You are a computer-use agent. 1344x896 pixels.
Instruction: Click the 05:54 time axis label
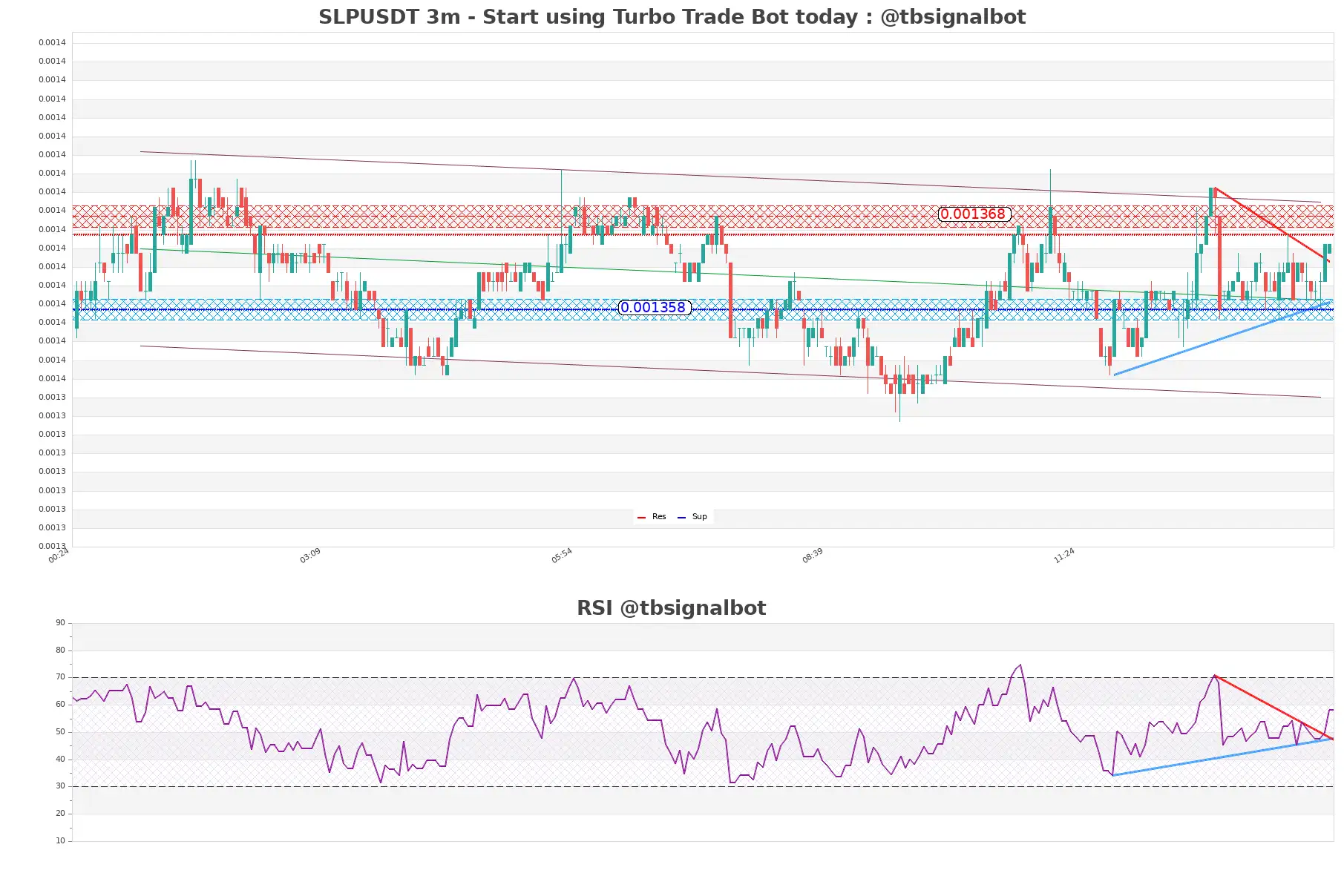(562, 556)
